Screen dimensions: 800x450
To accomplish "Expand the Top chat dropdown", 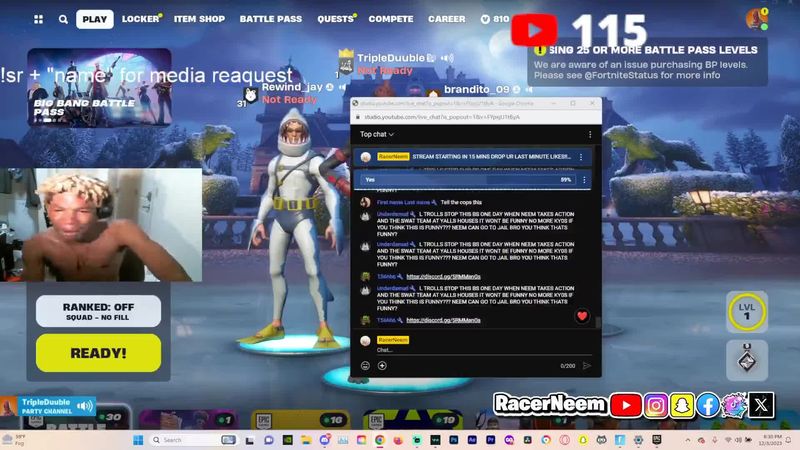I will (377, 134).
